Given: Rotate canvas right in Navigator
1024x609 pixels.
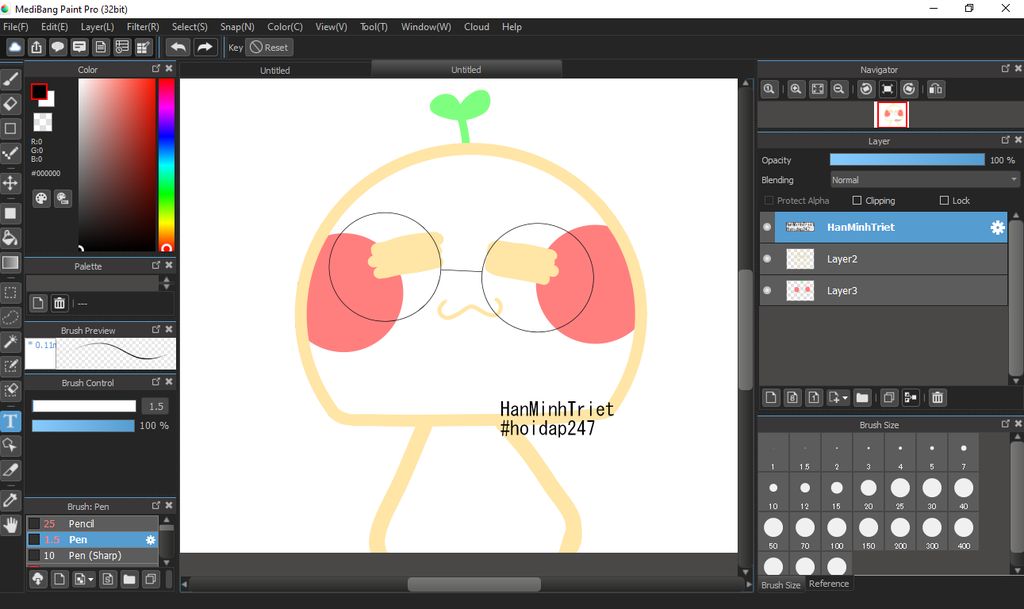Looking at the screenshot, I should tap(908, 89).
